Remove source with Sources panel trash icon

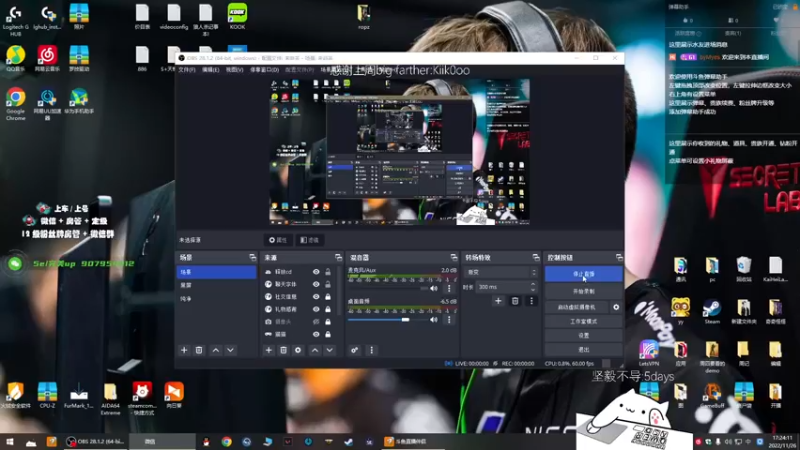pos(283,350)
